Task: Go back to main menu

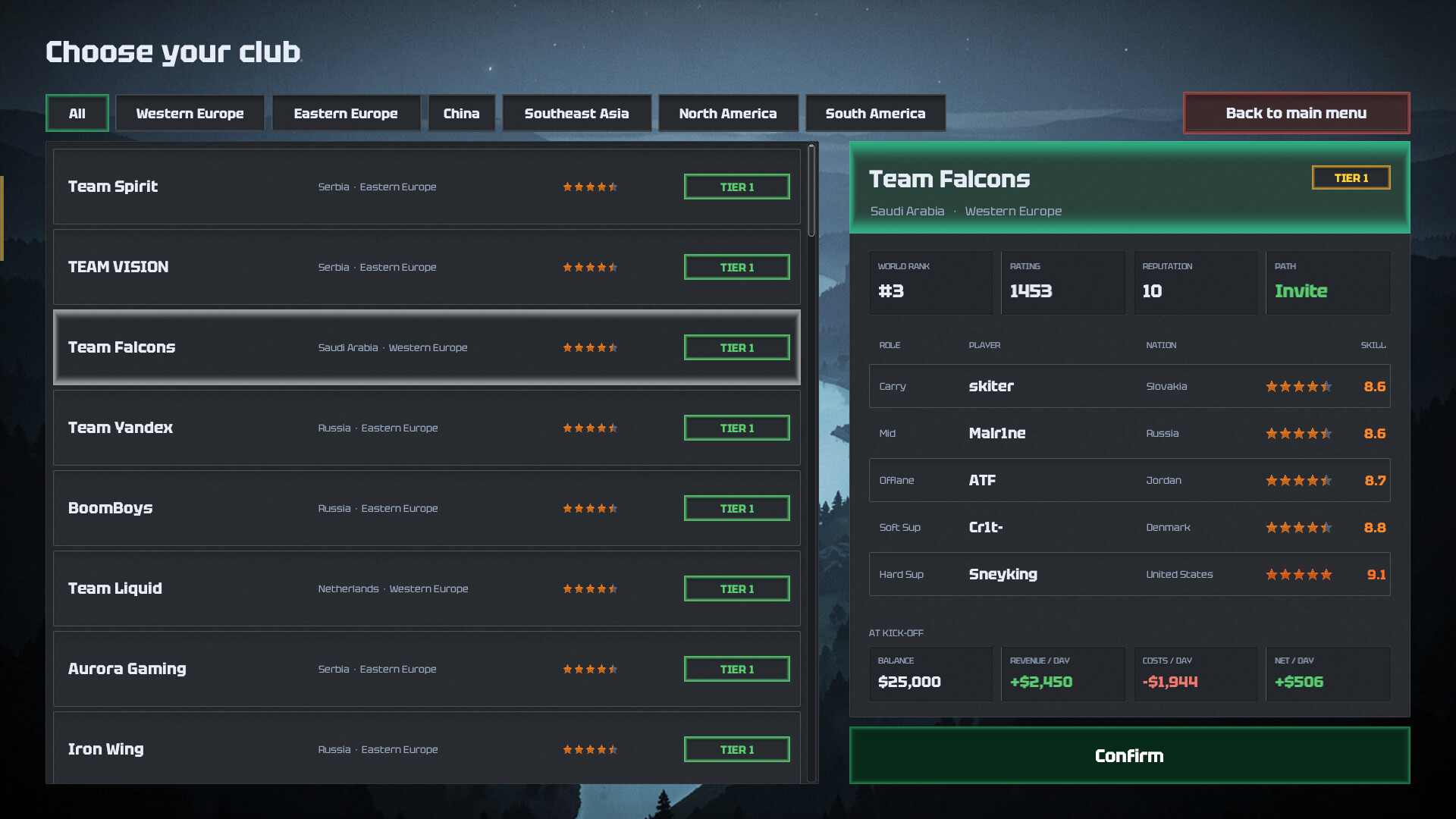Action: (1296, 113)
